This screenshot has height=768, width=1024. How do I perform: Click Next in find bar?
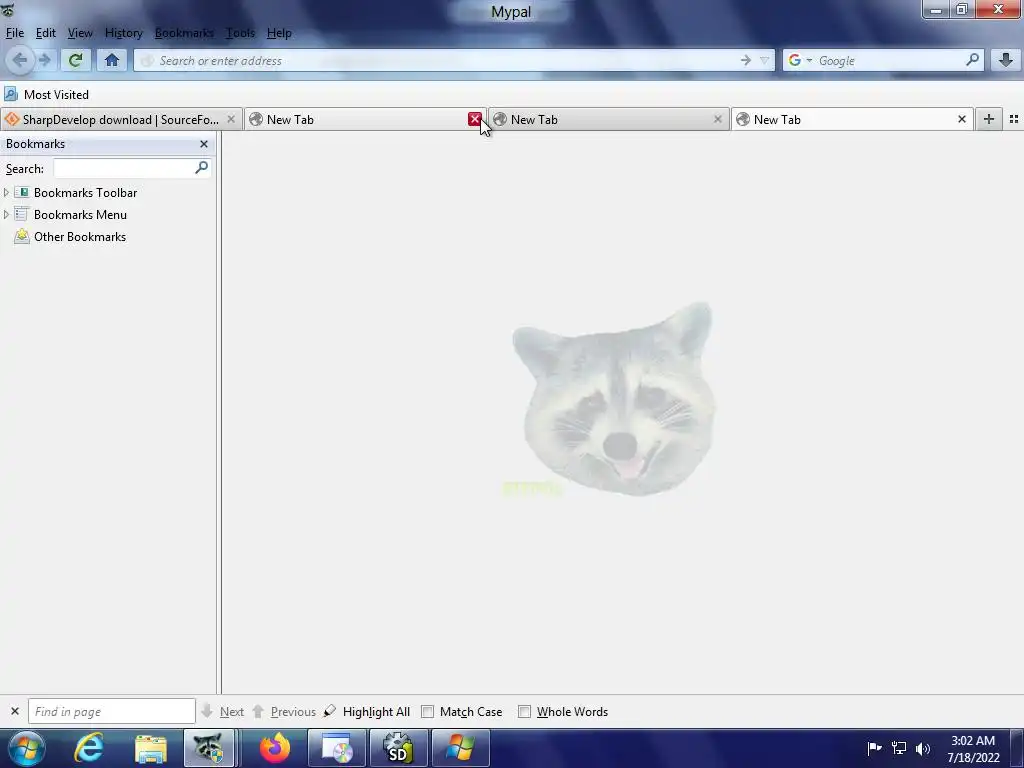[x=223, y=712]
